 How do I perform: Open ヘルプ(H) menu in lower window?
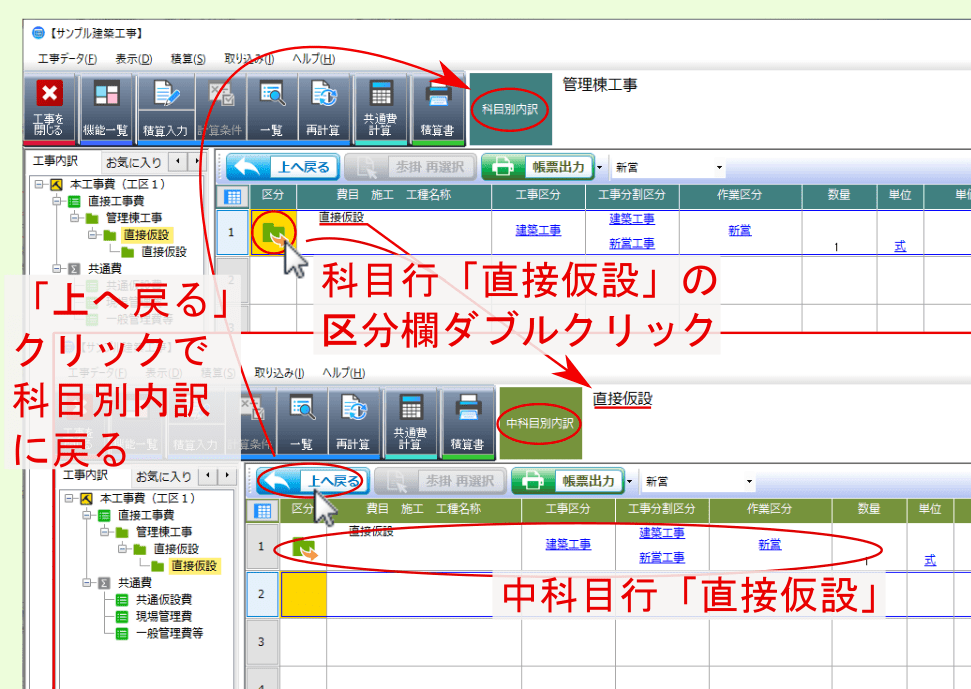click(x=343, y=373)
